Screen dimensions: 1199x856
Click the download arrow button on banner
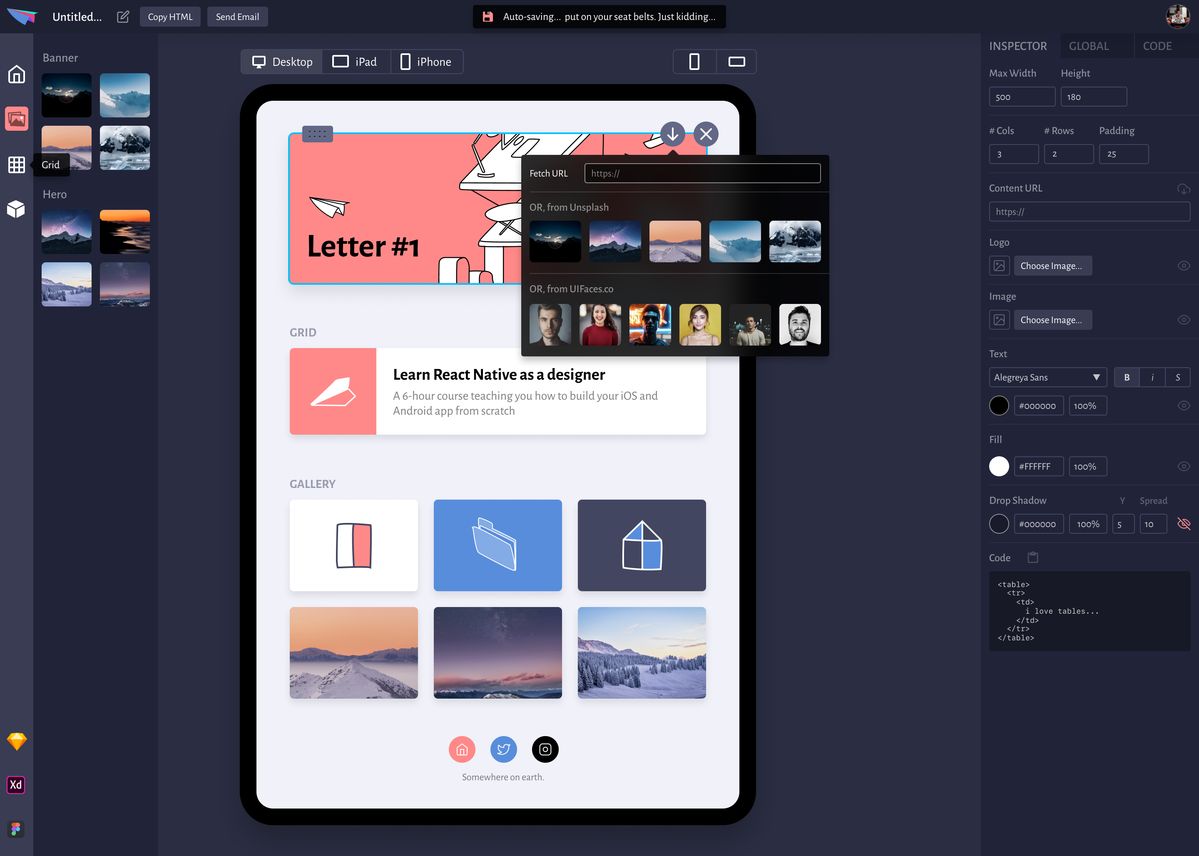point(673,134)
